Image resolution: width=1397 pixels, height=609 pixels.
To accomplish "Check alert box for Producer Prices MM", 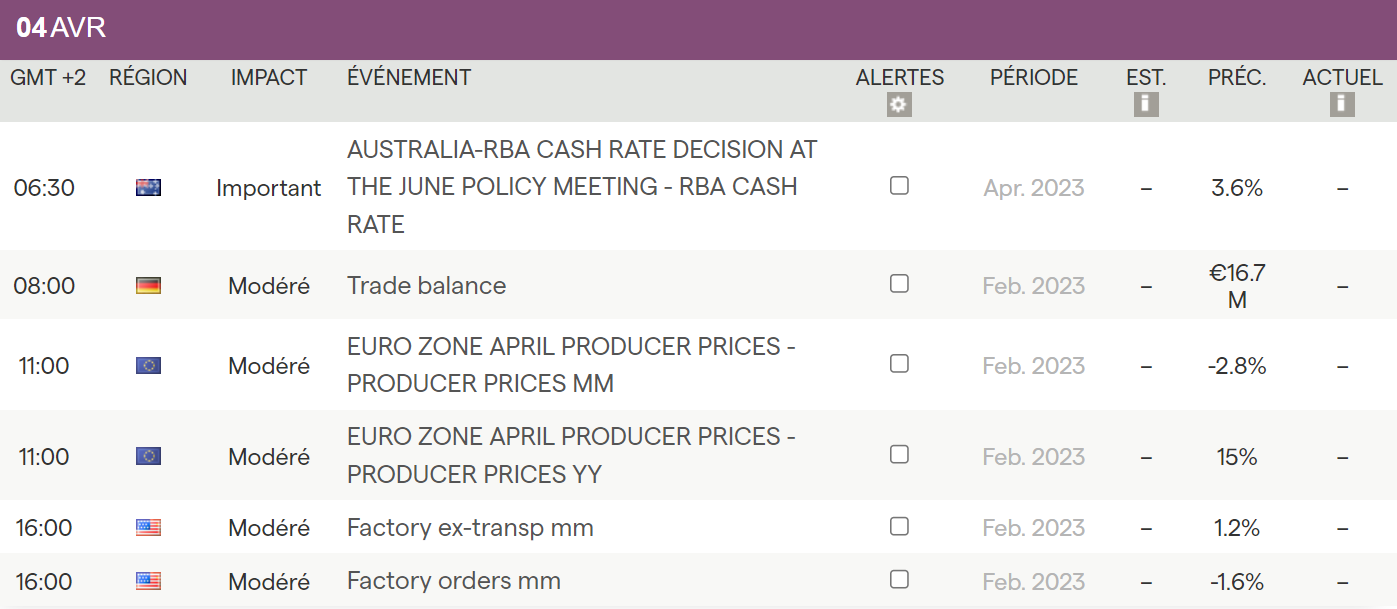I will pyautogui.click(x=899, y=364).
